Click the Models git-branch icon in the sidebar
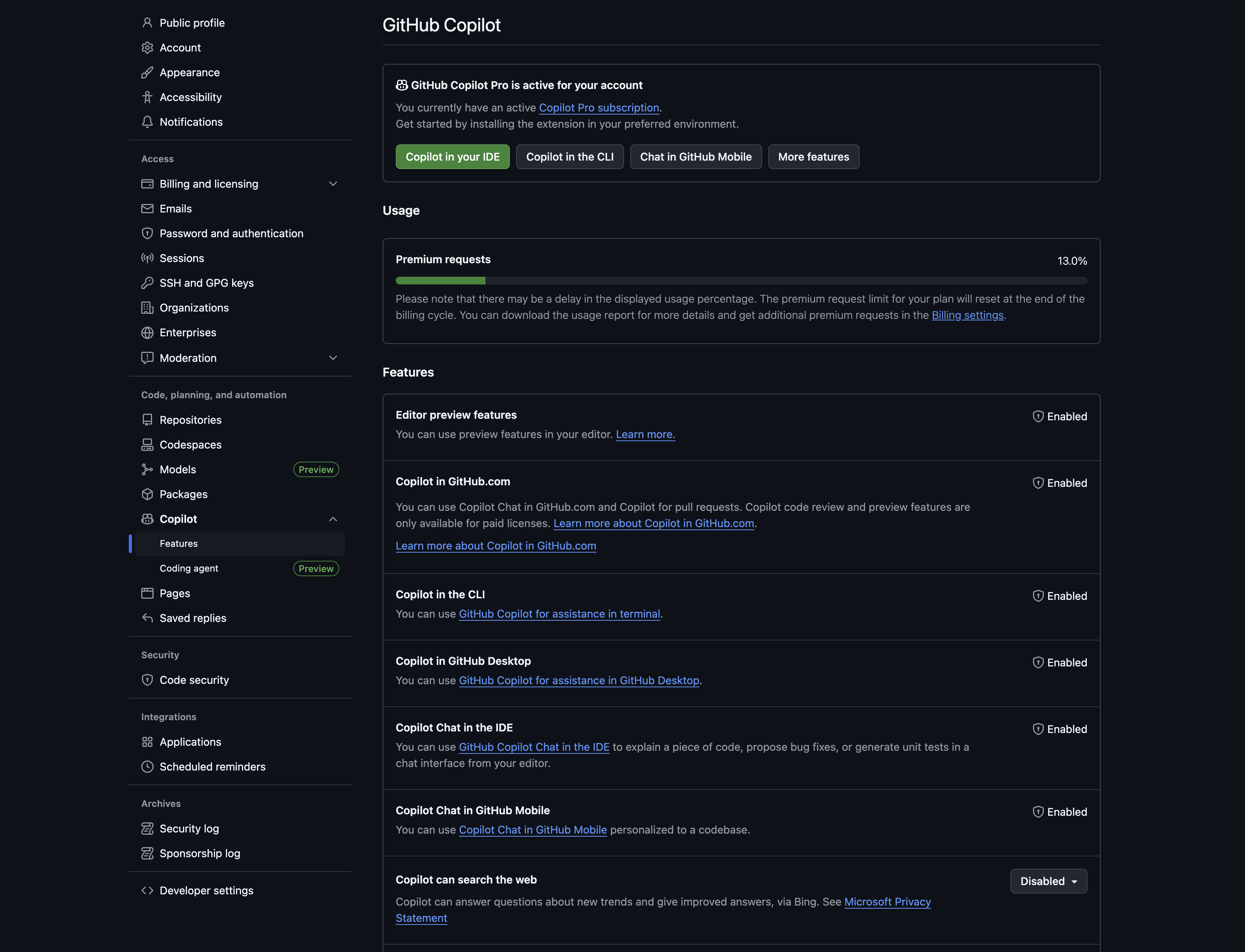1245x952 pixels. click(147, 469)
